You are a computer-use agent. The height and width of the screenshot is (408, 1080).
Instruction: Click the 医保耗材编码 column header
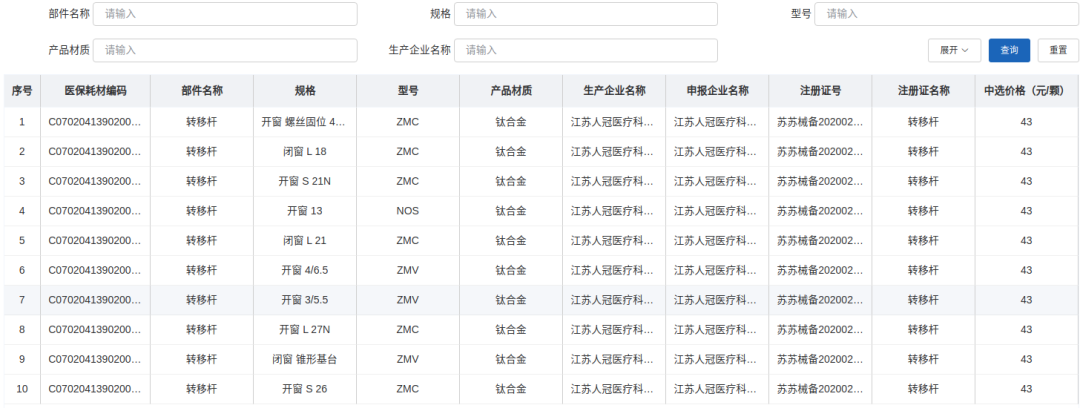(x=96, y=91)
